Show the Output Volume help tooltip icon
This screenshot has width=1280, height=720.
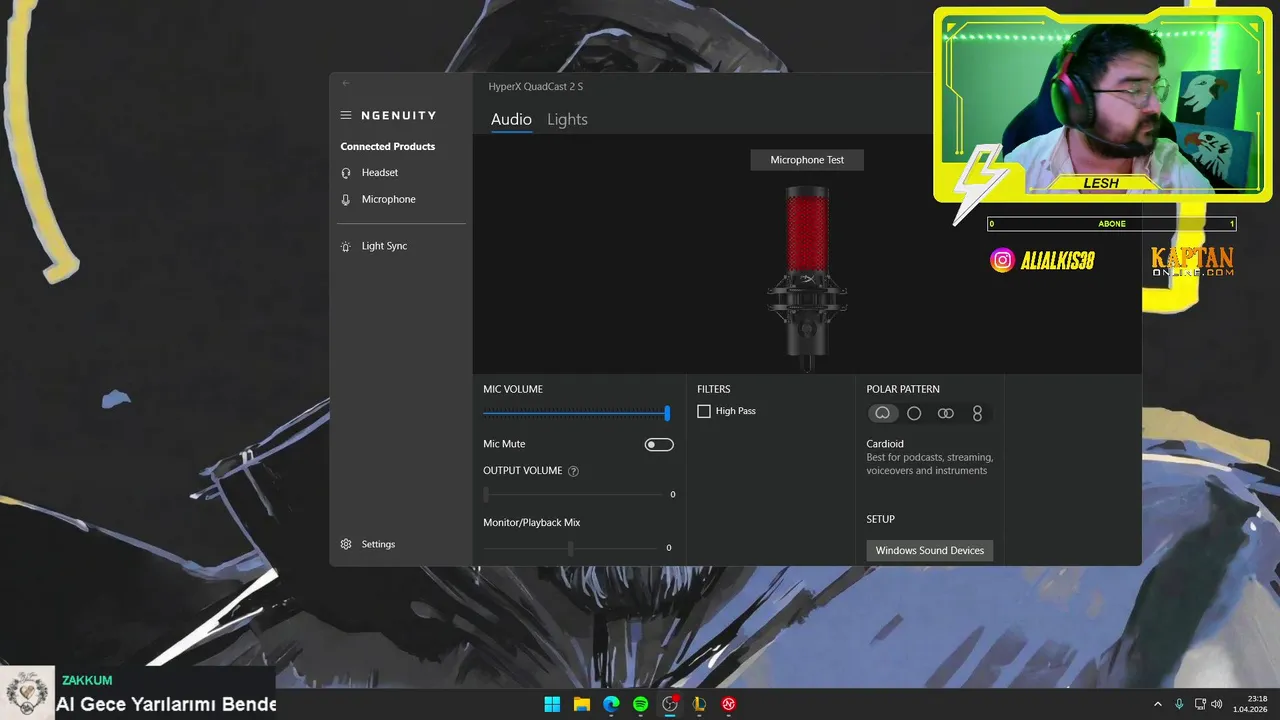573,471
